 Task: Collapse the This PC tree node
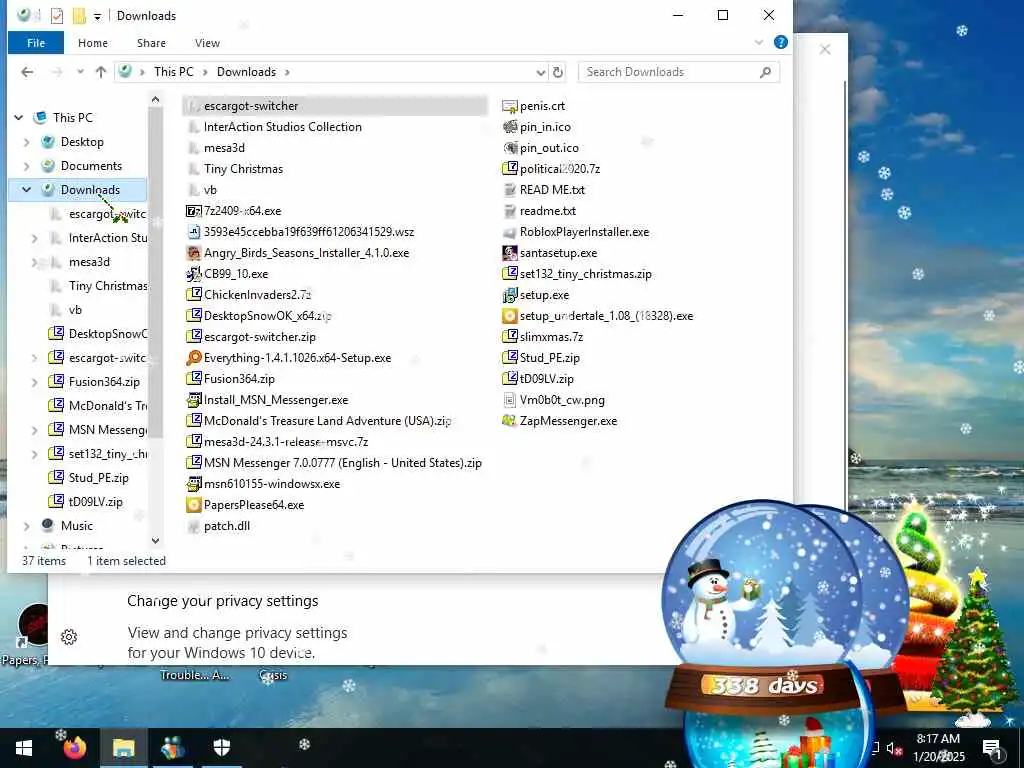(18, 118)
